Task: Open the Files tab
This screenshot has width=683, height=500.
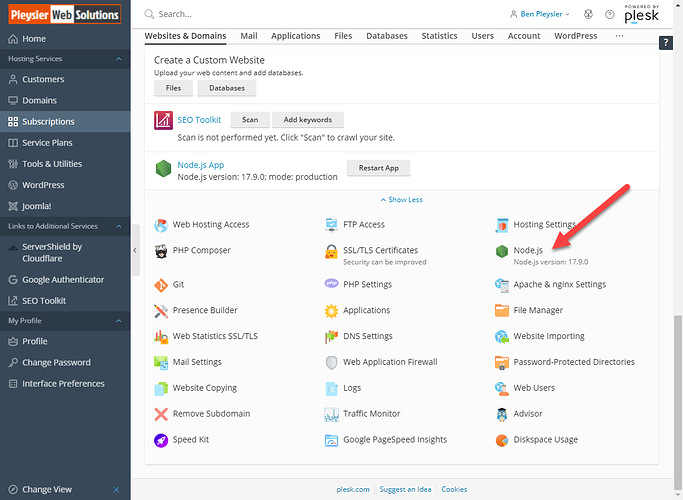Action: click(x=343, y=36)
